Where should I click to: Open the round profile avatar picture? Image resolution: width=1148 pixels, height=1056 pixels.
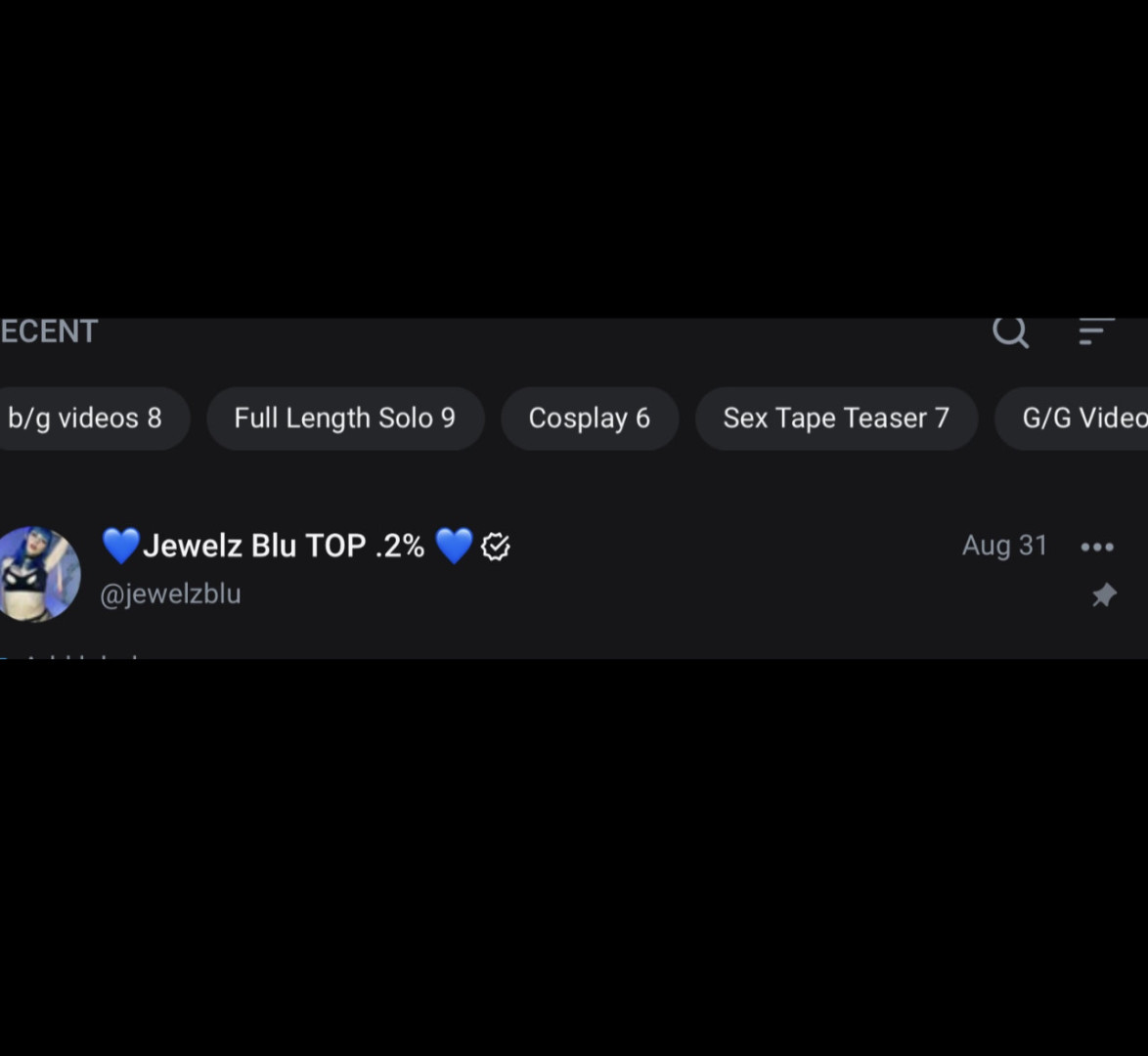(37, 574)
